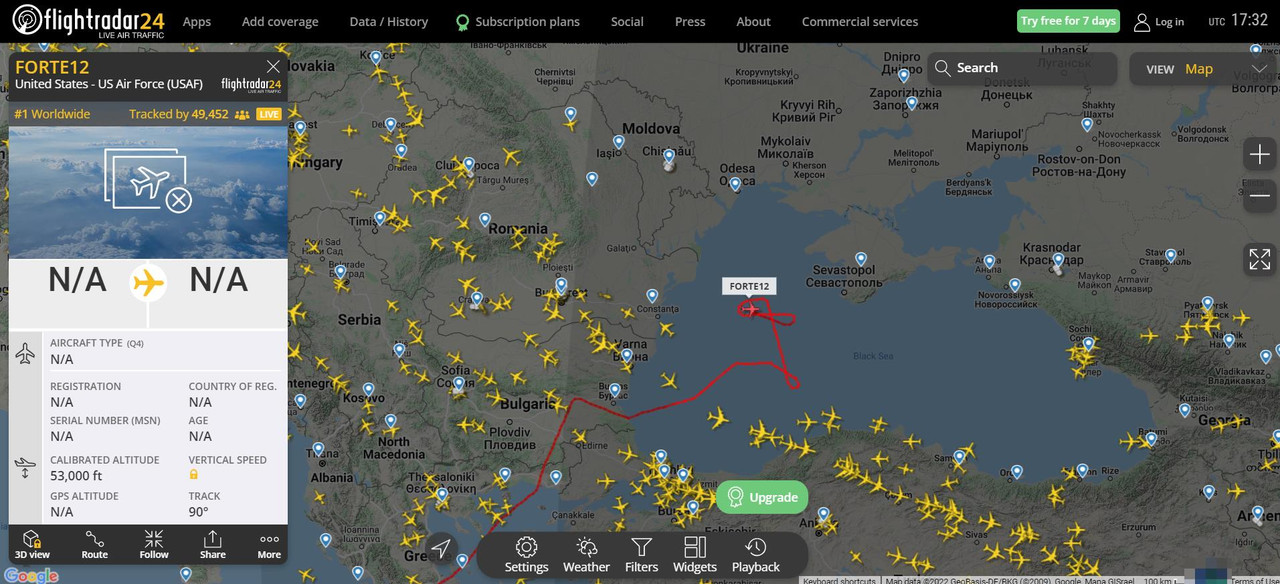Image resolution: width=1280 pixels, height=584 pixels.
Task: Share this flight
Action: 212,545
